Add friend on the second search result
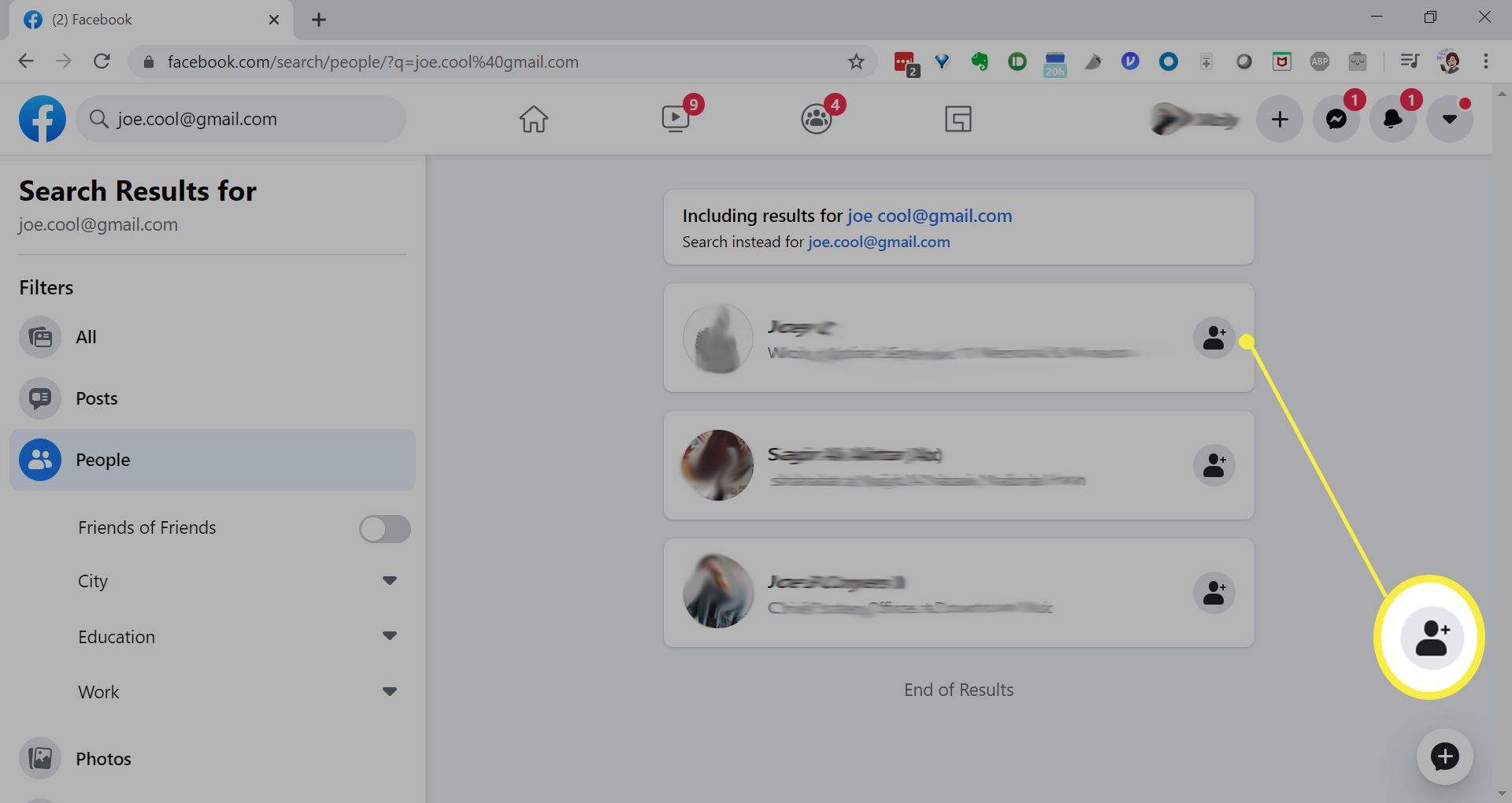 1214,465
